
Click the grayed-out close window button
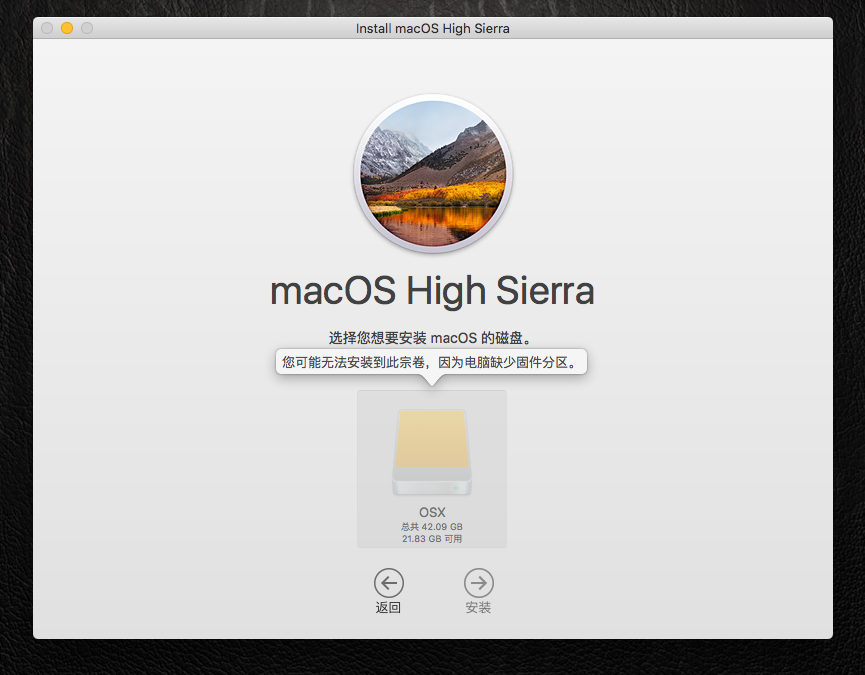tap(47, 28)
